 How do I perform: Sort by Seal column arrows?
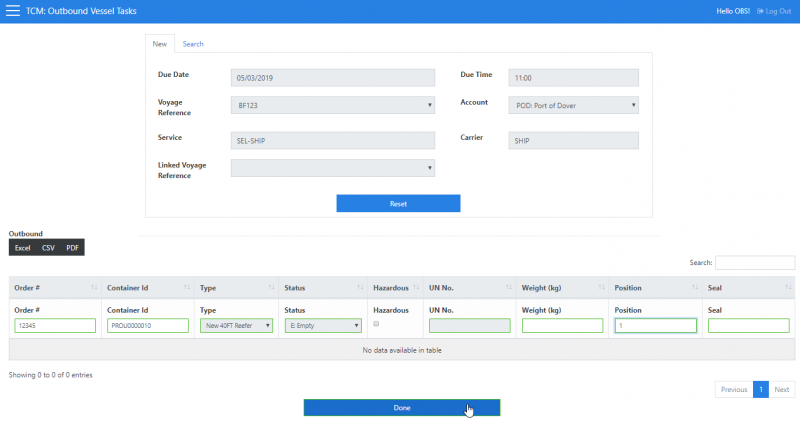(x=788, y=288)
